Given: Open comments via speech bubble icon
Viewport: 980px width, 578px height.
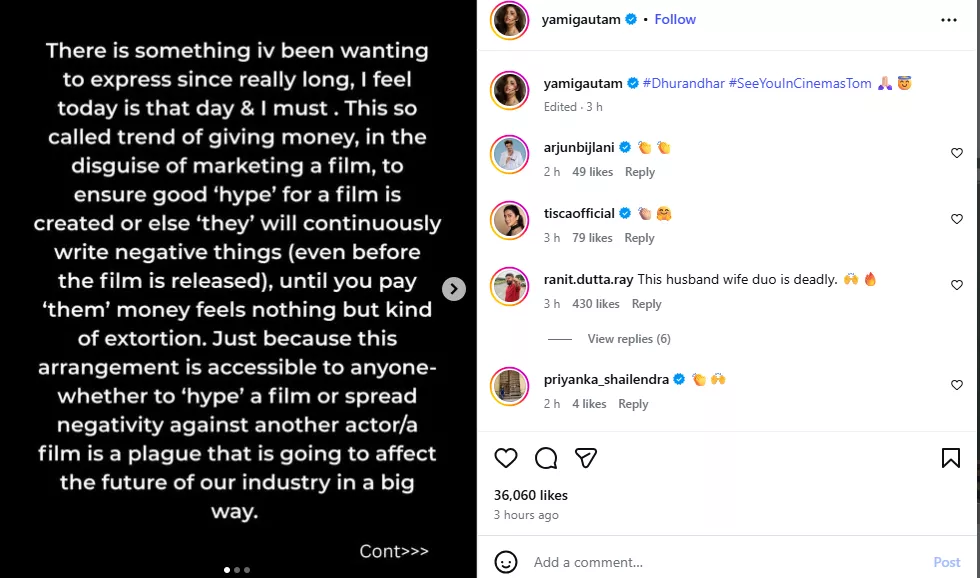Looking at the screenshot, I should click(546, 458).
